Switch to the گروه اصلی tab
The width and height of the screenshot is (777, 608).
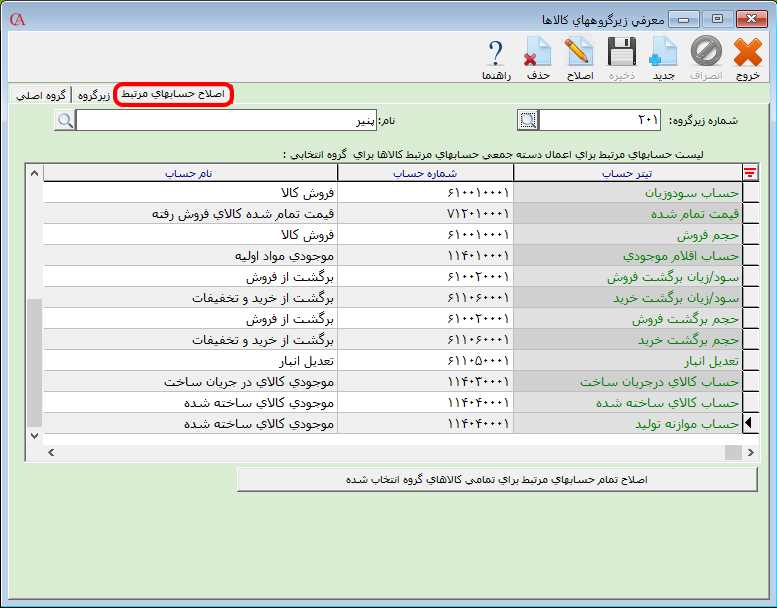click(41, 95)
